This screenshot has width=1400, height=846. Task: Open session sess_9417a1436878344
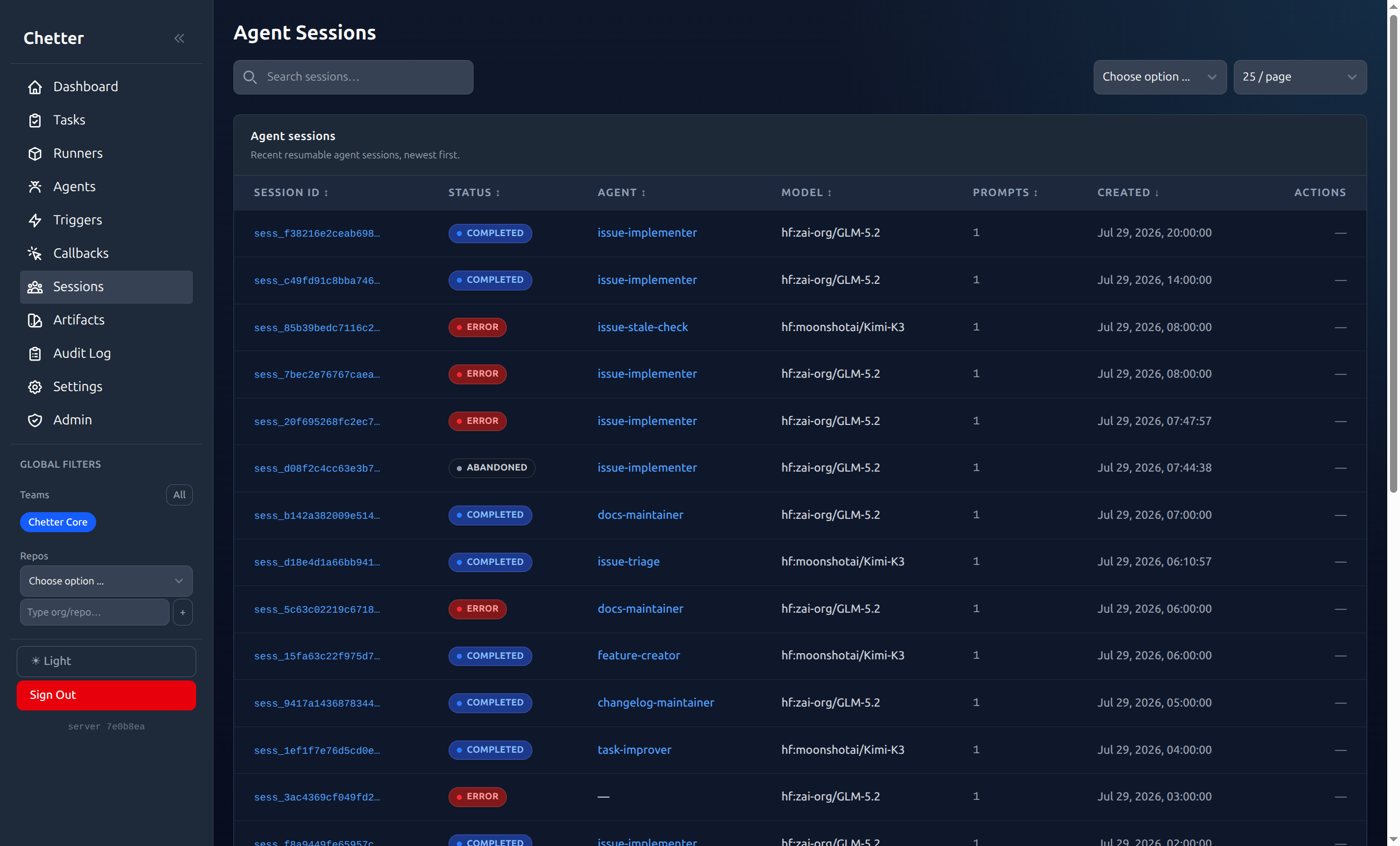pyautogui.click(x=316, y=703)
